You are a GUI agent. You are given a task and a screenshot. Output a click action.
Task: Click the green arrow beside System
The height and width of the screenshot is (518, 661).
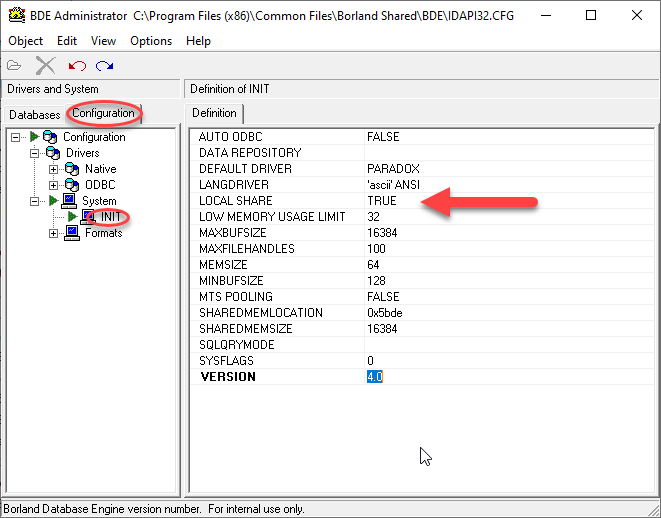pos(54,201)
